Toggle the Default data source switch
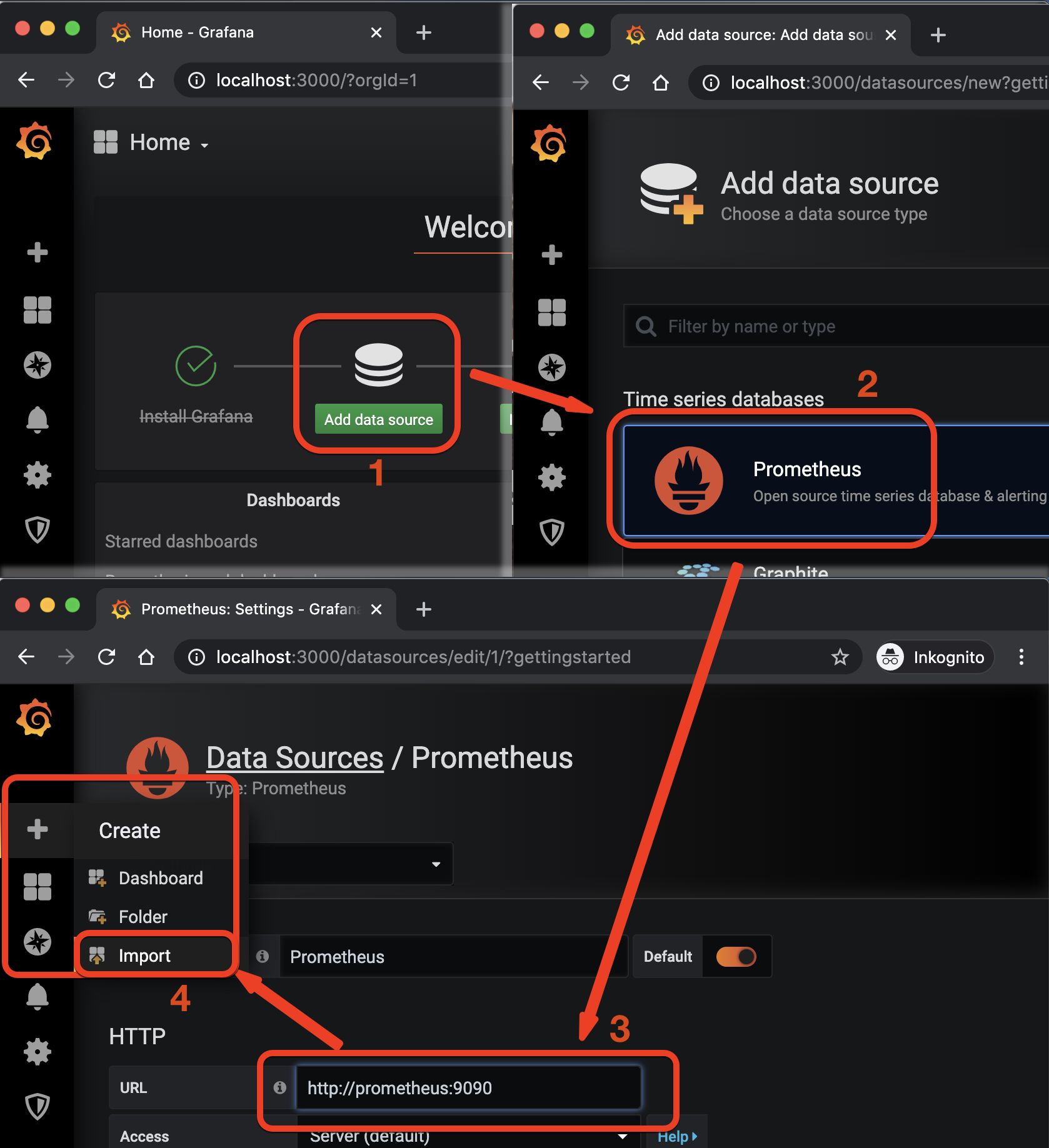Viewport: 1049px width, 1148px height. point(736,956)
